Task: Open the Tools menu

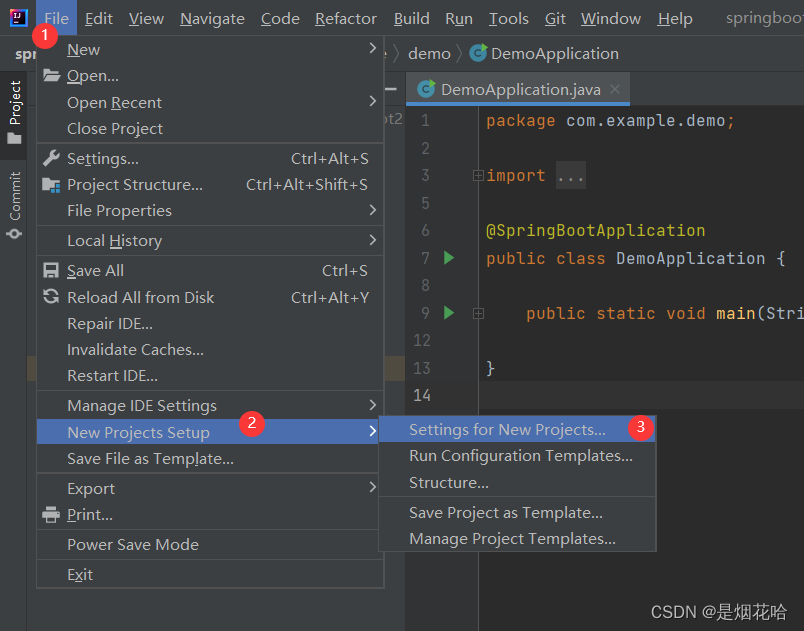Action: (x=508, y=18)
